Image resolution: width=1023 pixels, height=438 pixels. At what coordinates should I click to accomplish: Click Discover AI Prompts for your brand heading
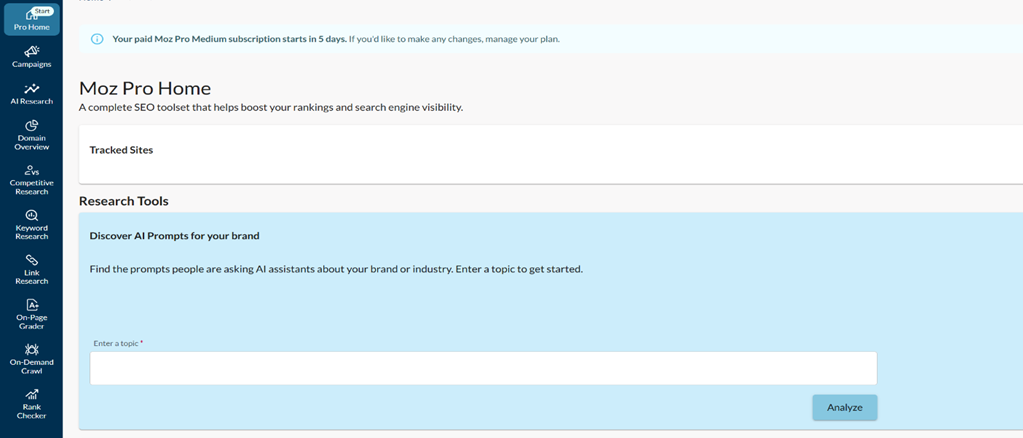[x=174, y=236]
